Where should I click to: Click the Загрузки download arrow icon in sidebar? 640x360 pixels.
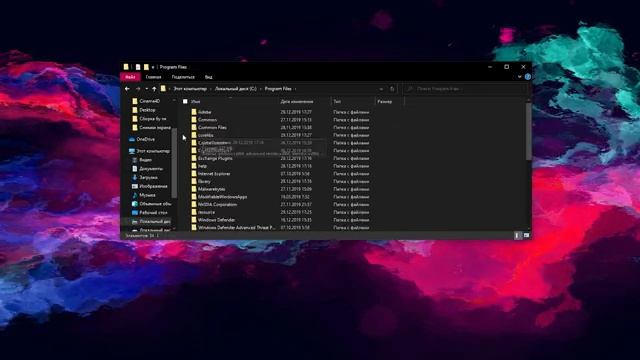coord(135,178)
